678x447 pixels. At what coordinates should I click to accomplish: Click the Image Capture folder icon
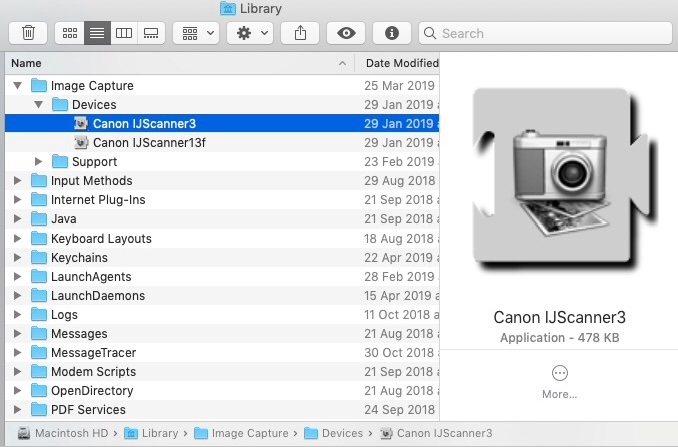(x=39, y=86)
